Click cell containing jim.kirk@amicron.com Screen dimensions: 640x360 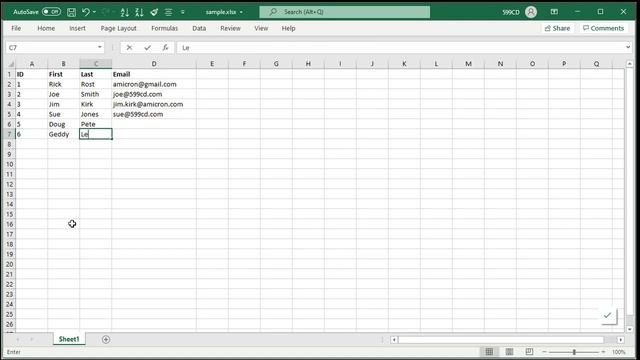pos(154,104)
